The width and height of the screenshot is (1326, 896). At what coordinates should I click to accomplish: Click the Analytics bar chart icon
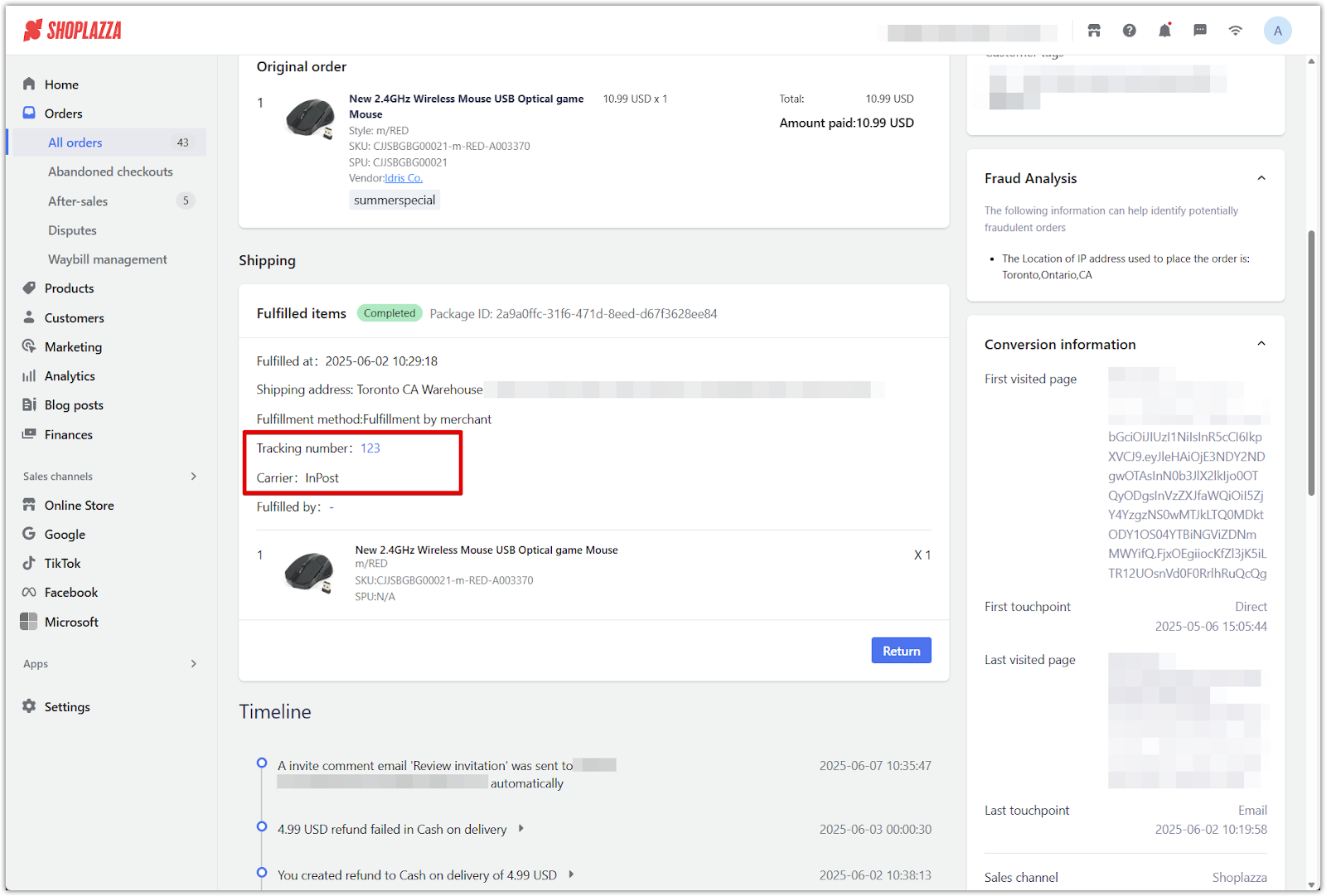tap(29, 375)
